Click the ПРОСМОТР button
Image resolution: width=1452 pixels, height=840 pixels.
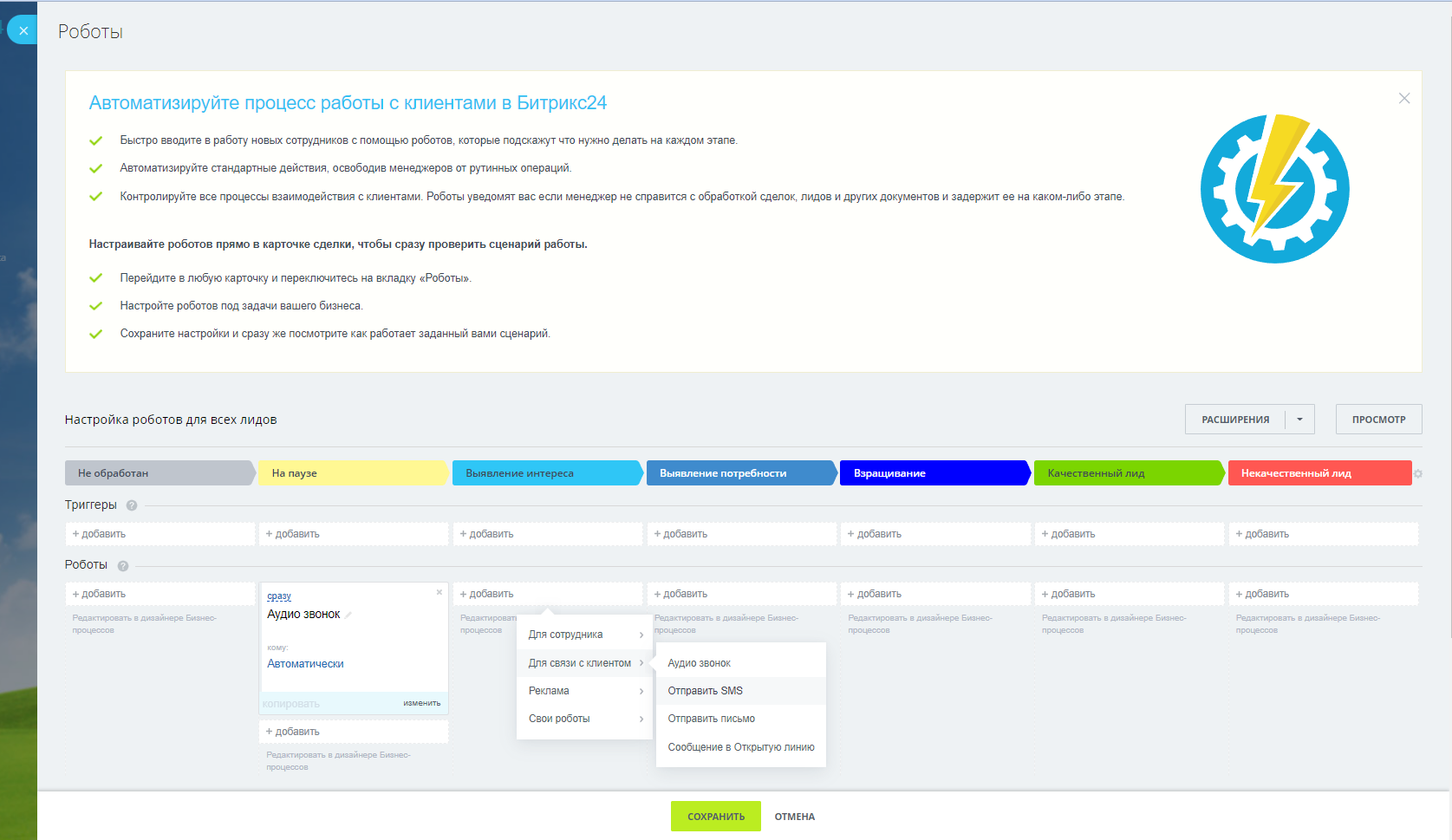(1378, 420)
